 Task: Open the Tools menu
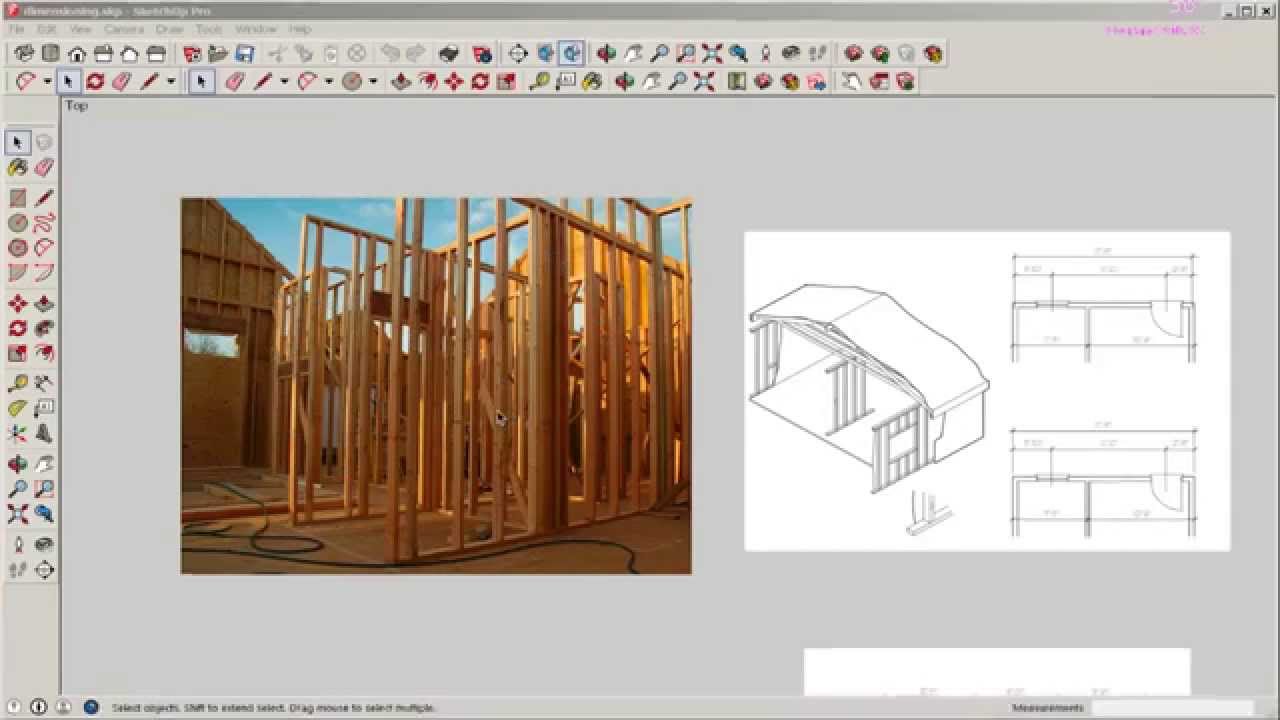pos(209,29)
